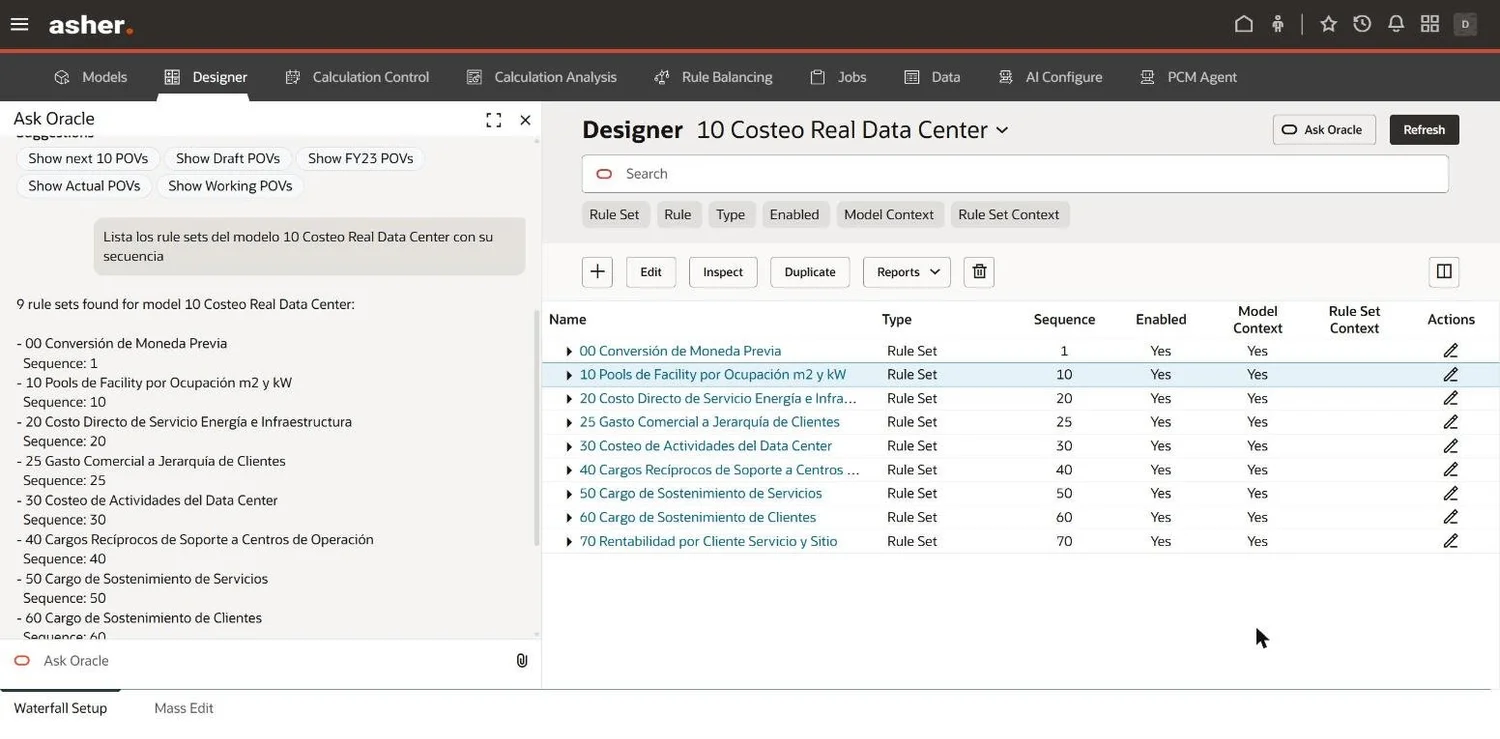Click the Refresh button
The height and width of the screenshot is (739, 1500).
pos(1424,130)
